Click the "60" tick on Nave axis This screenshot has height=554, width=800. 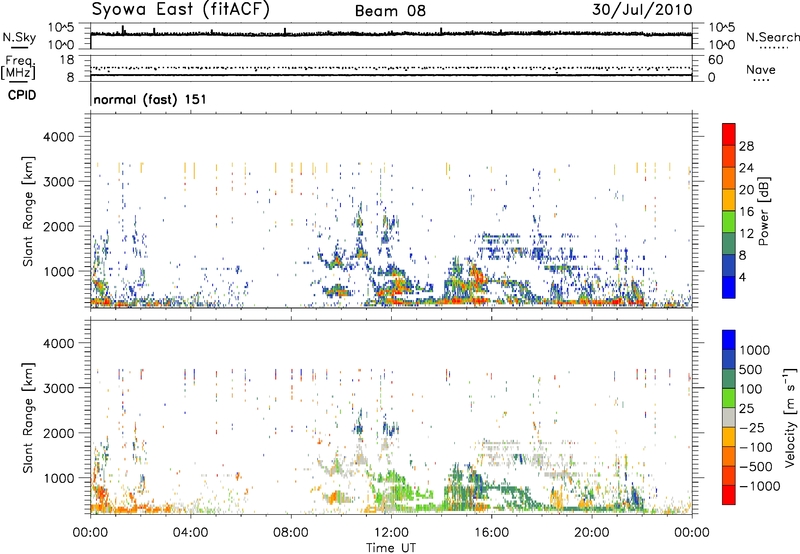[x=716, y=60]
